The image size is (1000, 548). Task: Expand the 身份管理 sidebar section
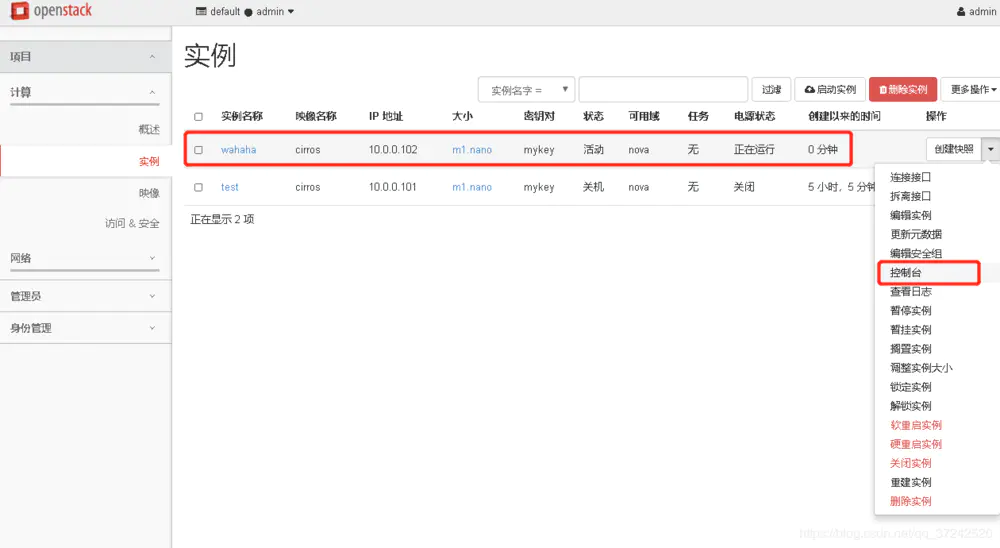(85, 328)
